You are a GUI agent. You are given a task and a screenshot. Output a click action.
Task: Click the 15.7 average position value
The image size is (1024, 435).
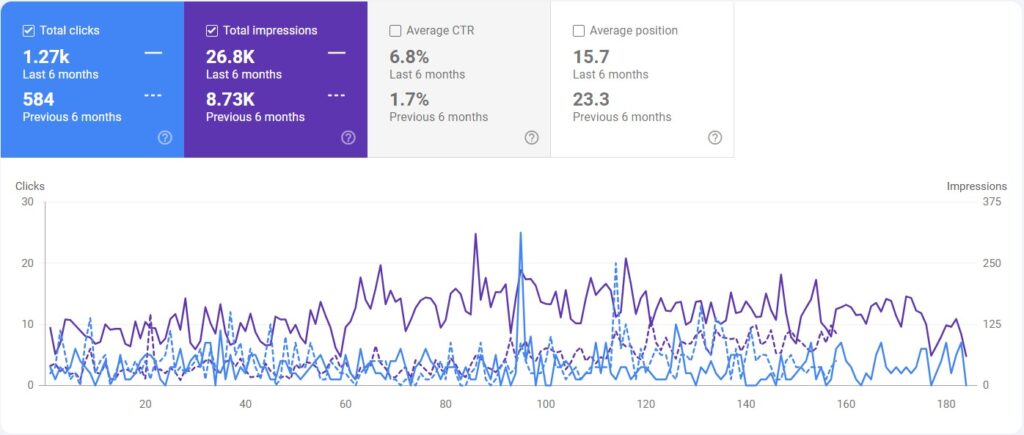[x=590, y=57]
